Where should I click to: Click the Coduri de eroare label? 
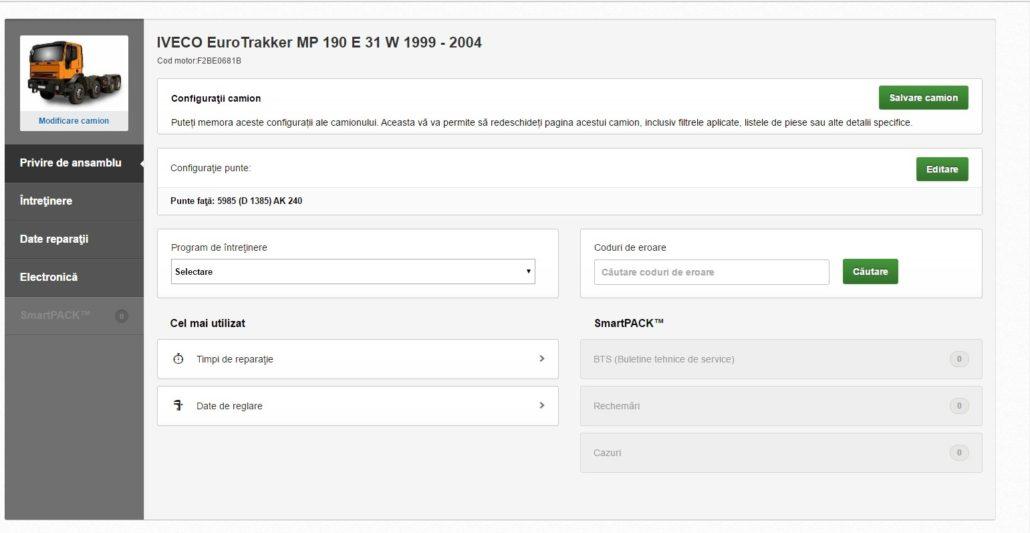[630, 248]
